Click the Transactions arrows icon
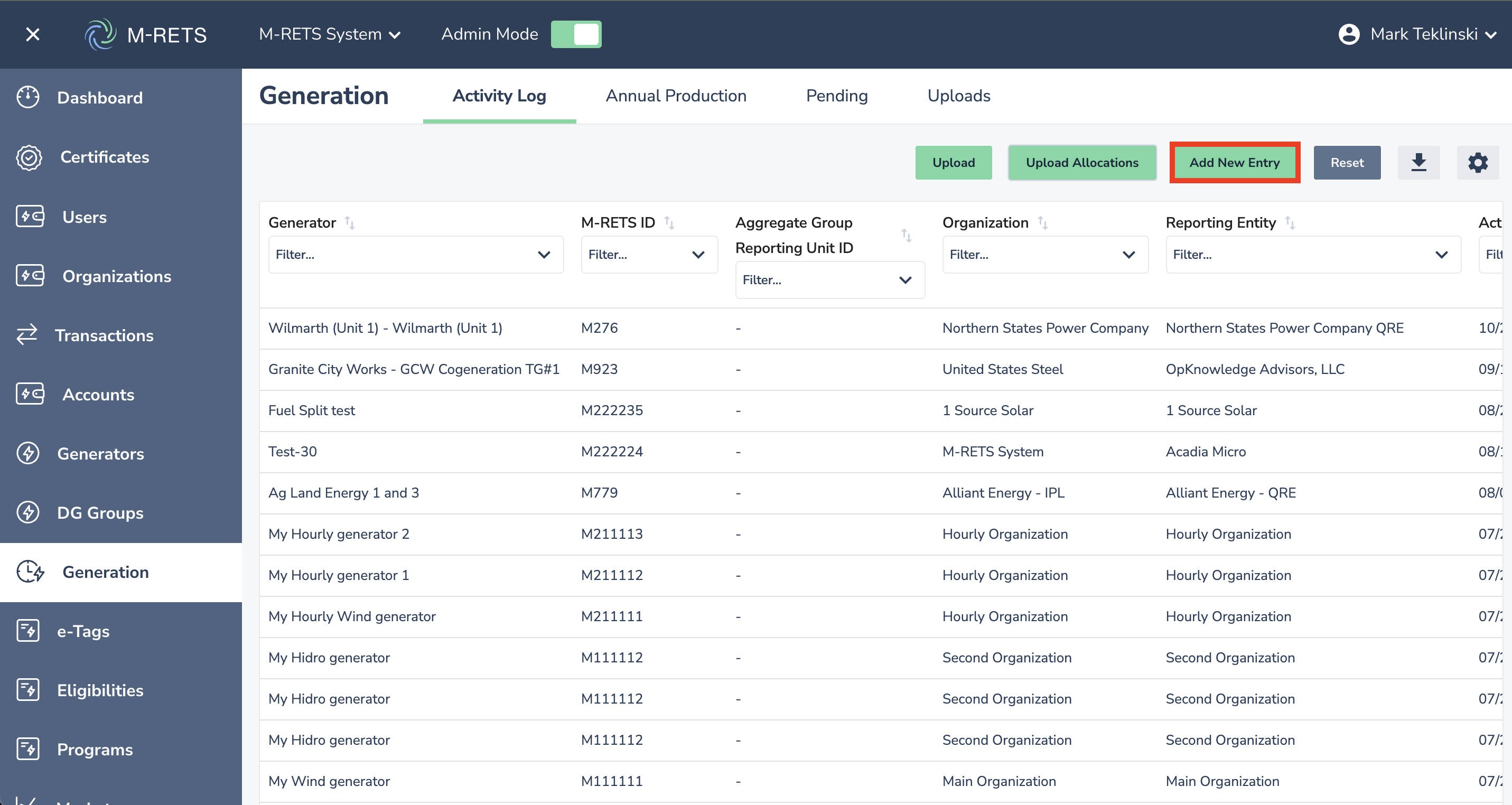Viewport: 1512px width, 805px height. [27, 335]
